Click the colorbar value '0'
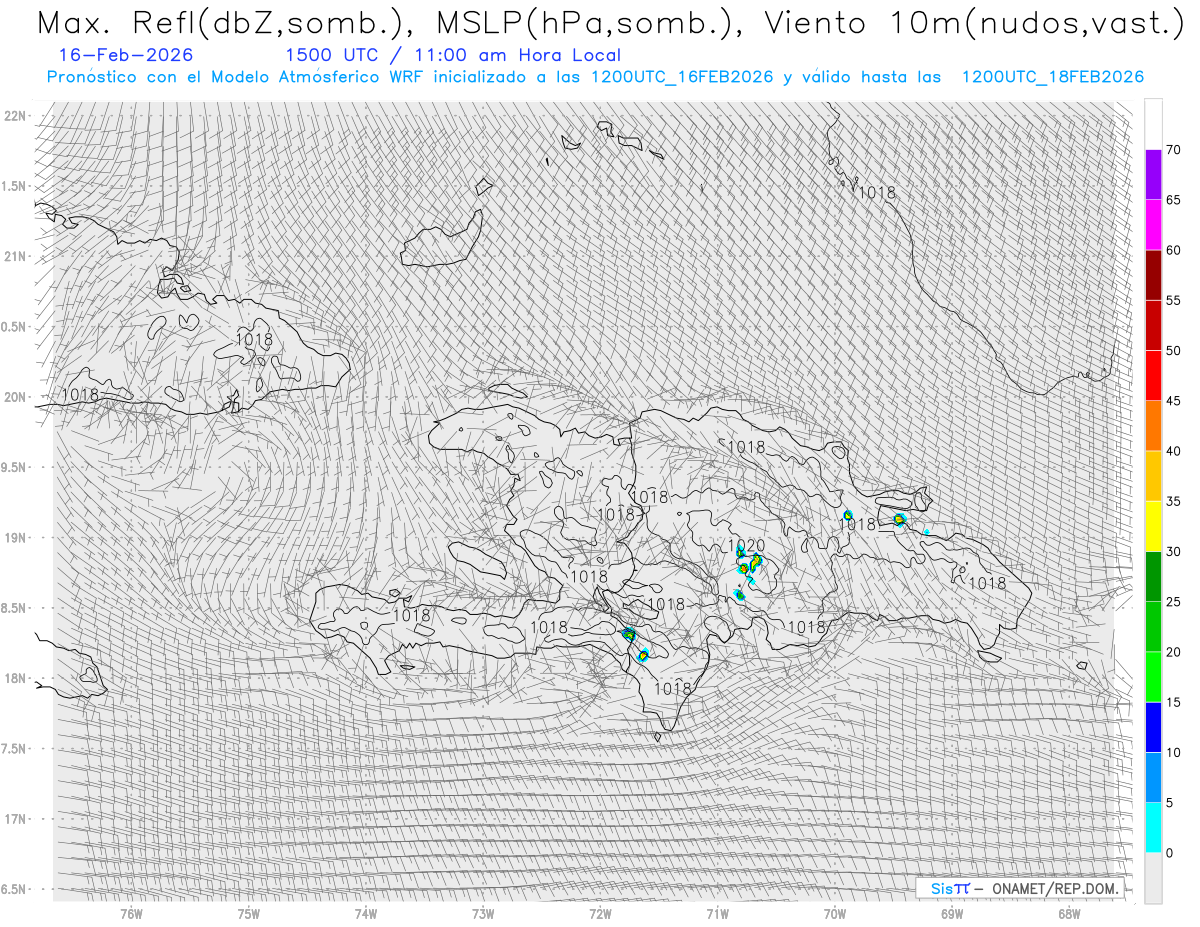The height and width of the screenshot is (927, 1200). coord(1169,853)
